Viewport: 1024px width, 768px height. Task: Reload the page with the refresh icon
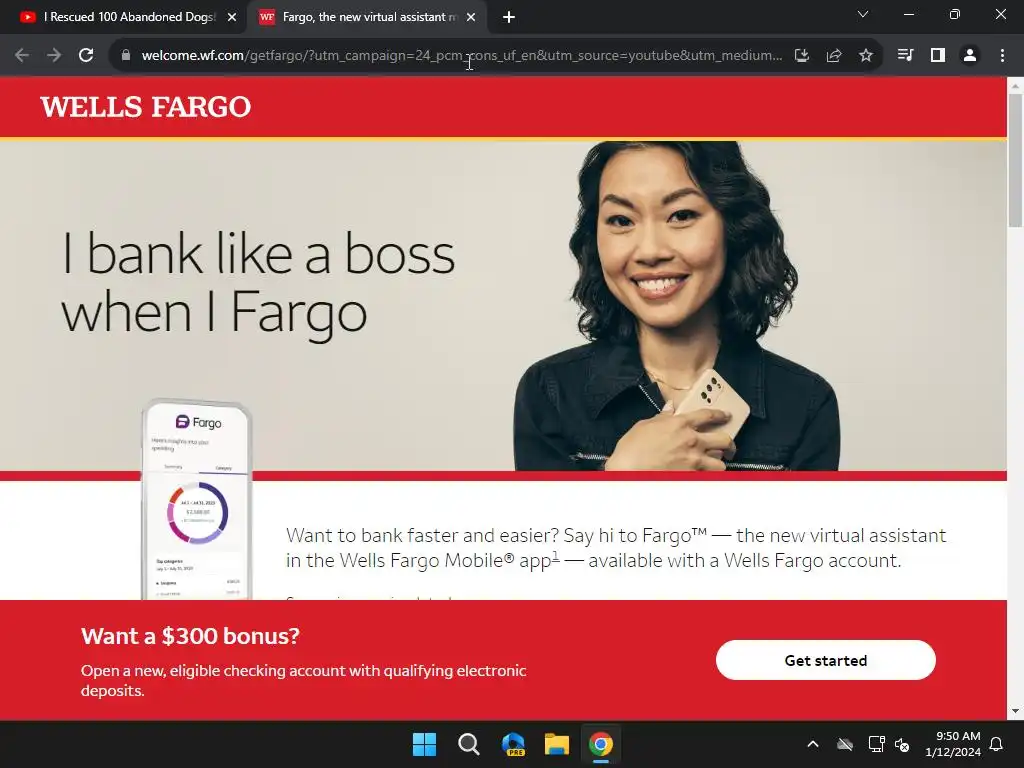[86, 56]
